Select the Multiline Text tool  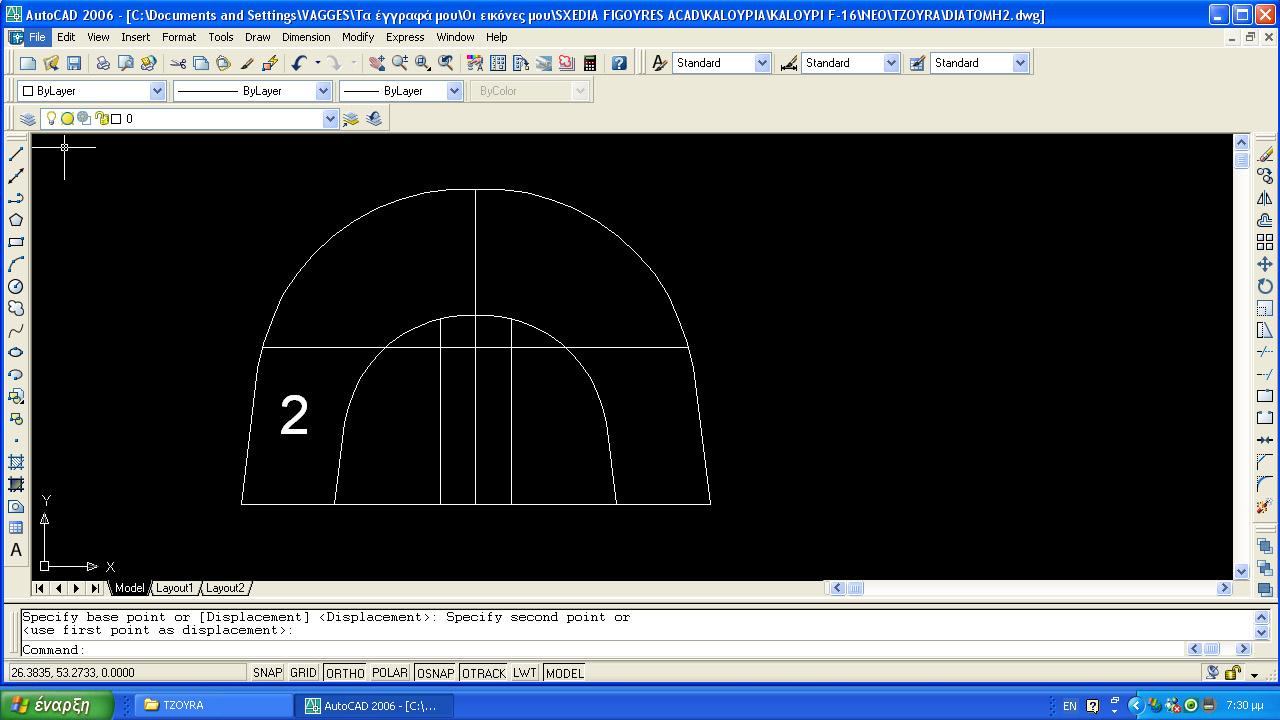tap(16, 550)
